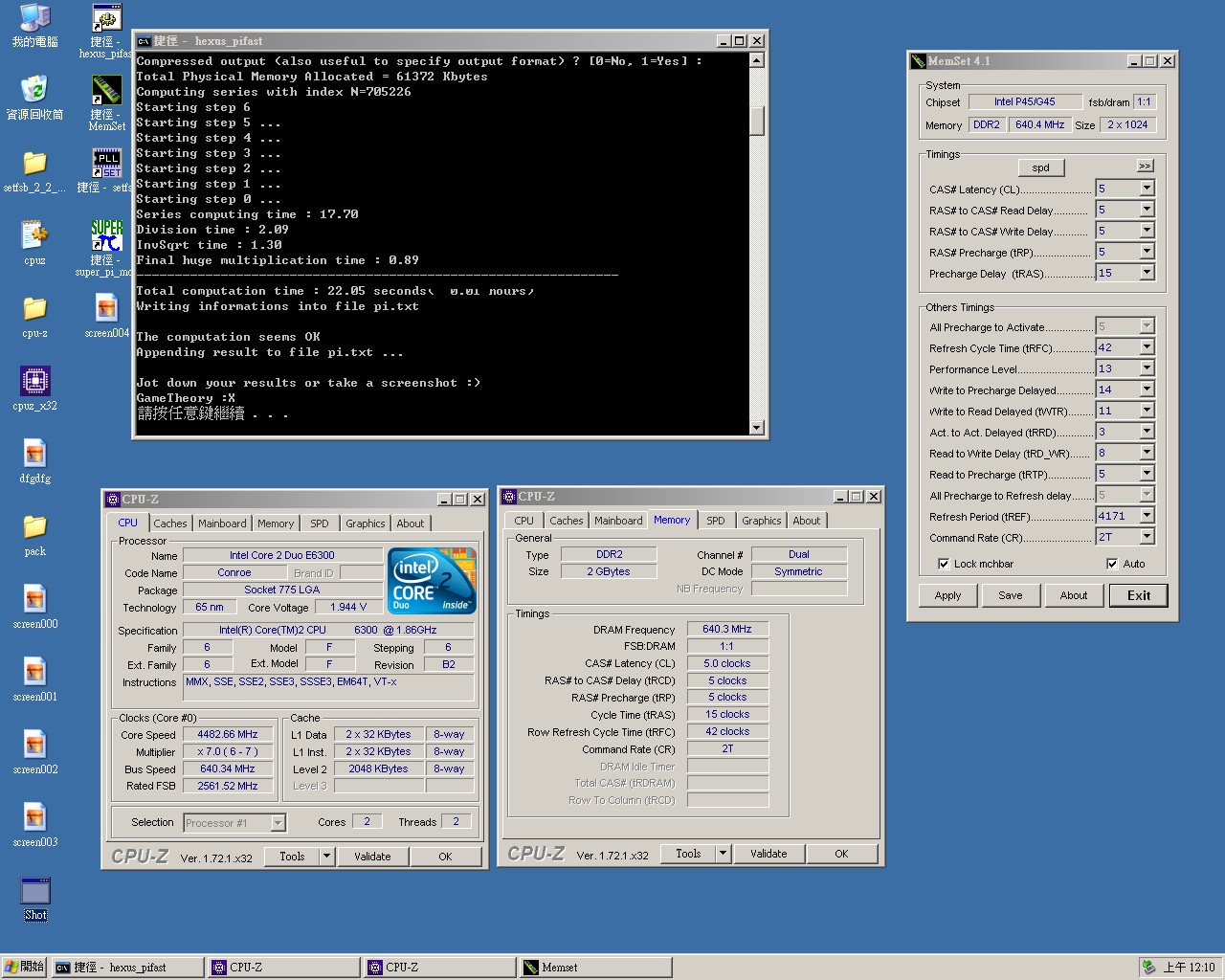This screenshot has width=1225, height=980.
Task: Click the >> expand button in MemSet
Action: [x=1145, y=166]
